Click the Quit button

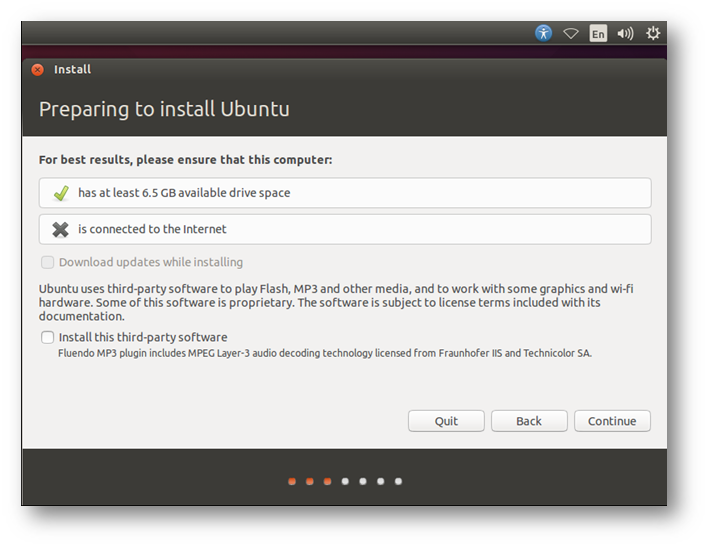pos(446,421)
